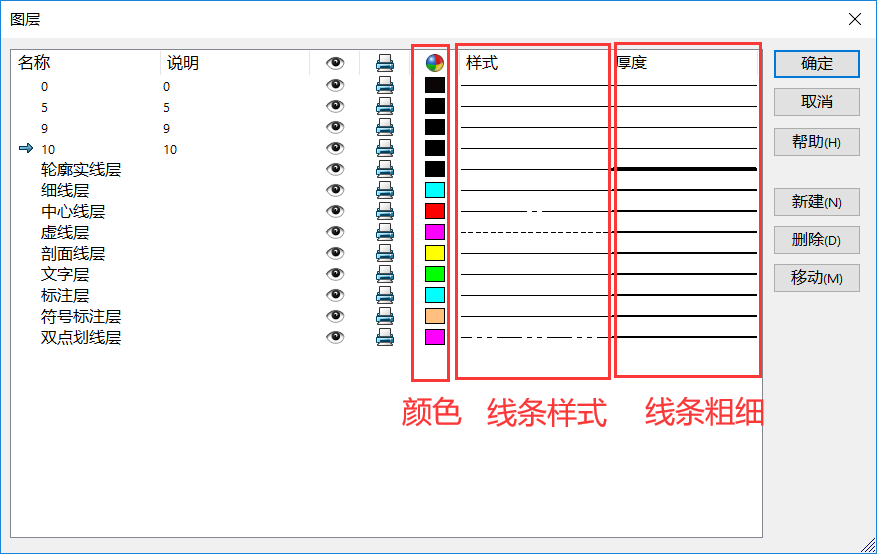
Task: Hide layer 9 with eye icon
Action: click(x=335, y=127)
